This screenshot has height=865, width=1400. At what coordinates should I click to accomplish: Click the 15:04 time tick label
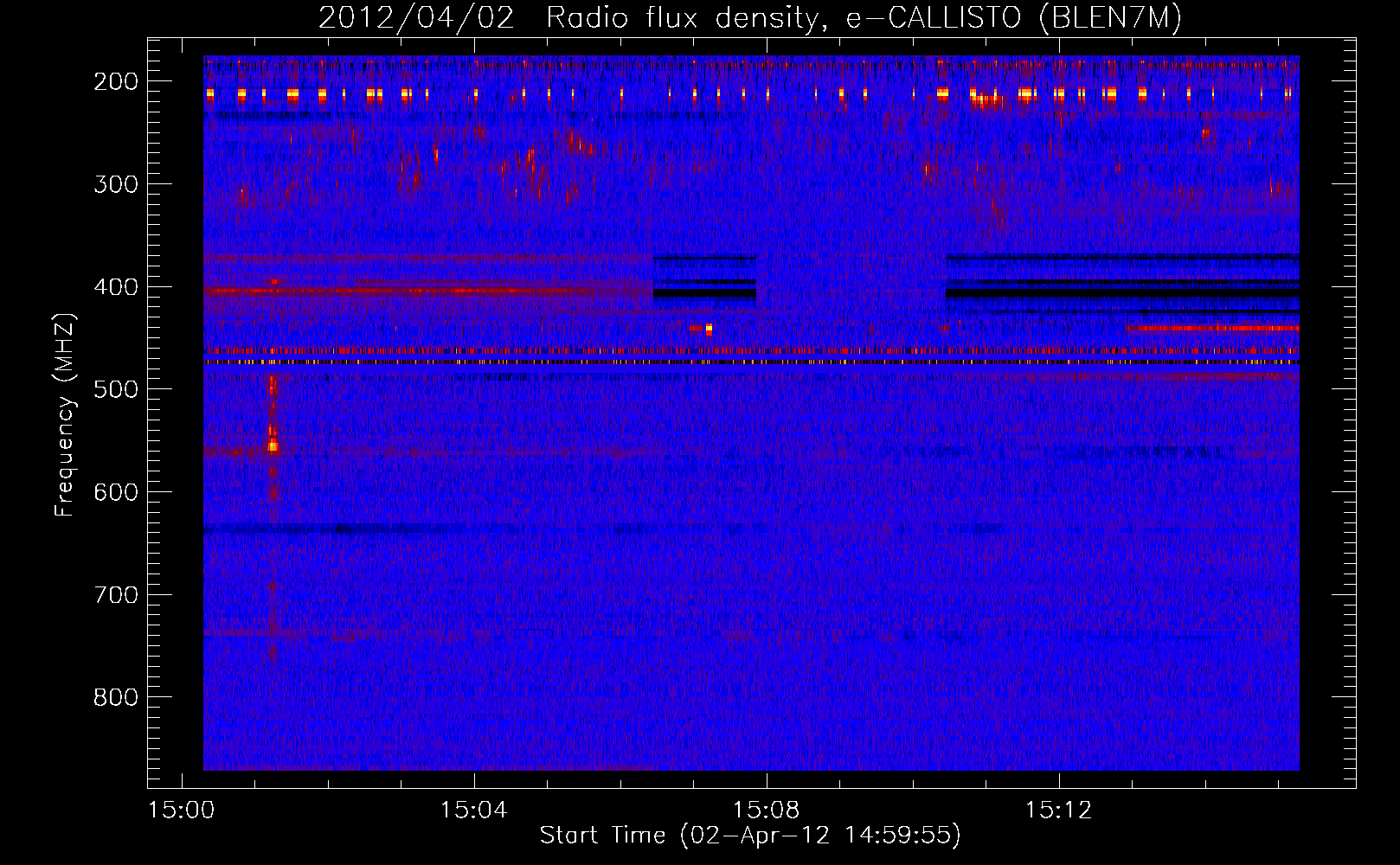click(x=473, y=811)
